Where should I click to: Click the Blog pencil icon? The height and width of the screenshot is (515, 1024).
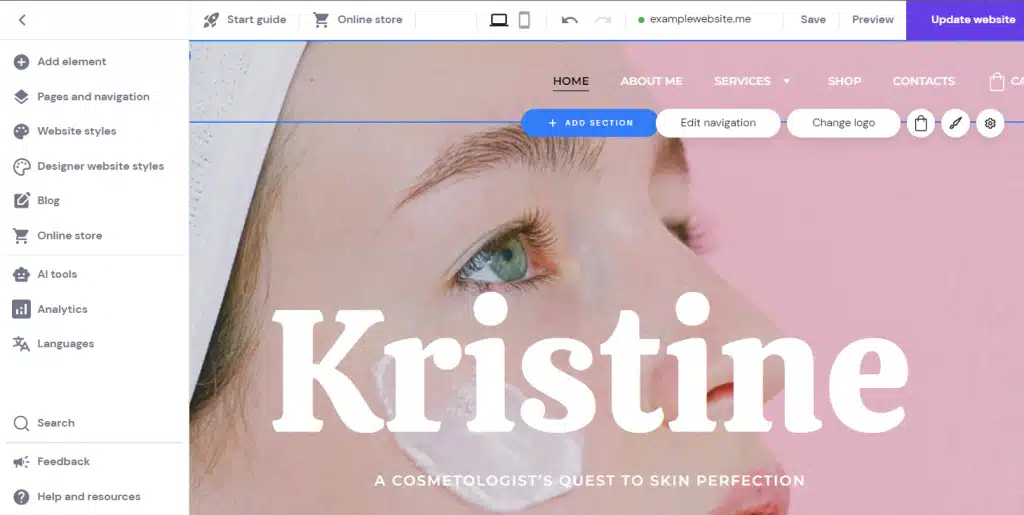pos(21,200)
